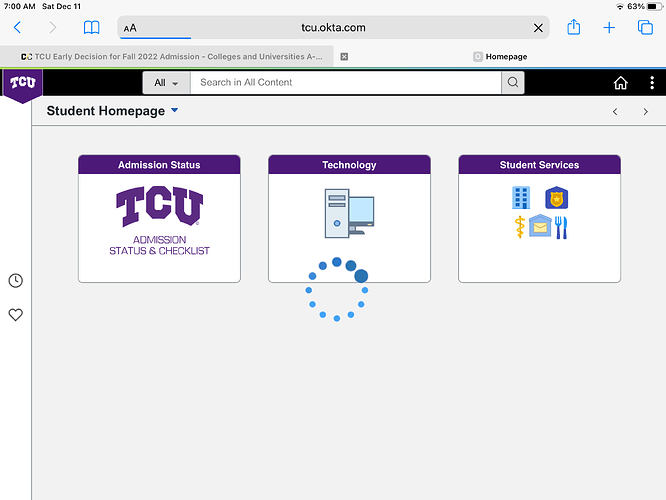This screenshot has width=666, height=500.
Task: Open Recently Visited clock icon
Action: [16, 280]
